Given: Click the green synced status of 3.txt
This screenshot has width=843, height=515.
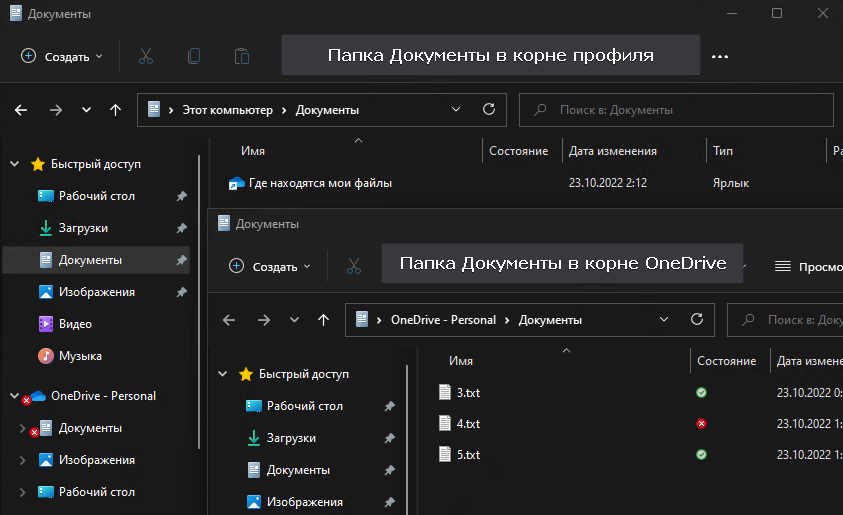Looking at the screenshot, I should (x=701, y=393).
